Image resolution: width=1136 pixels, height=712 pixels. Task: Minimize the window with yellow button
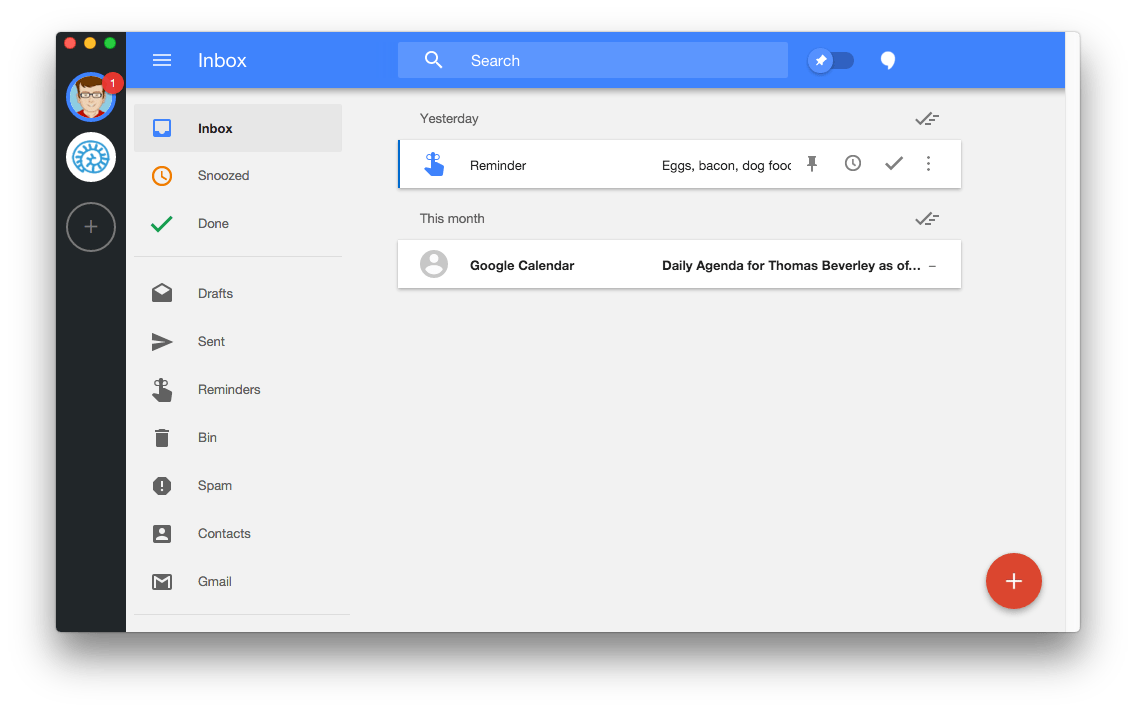pyautogui.click(x=90, y=43)
